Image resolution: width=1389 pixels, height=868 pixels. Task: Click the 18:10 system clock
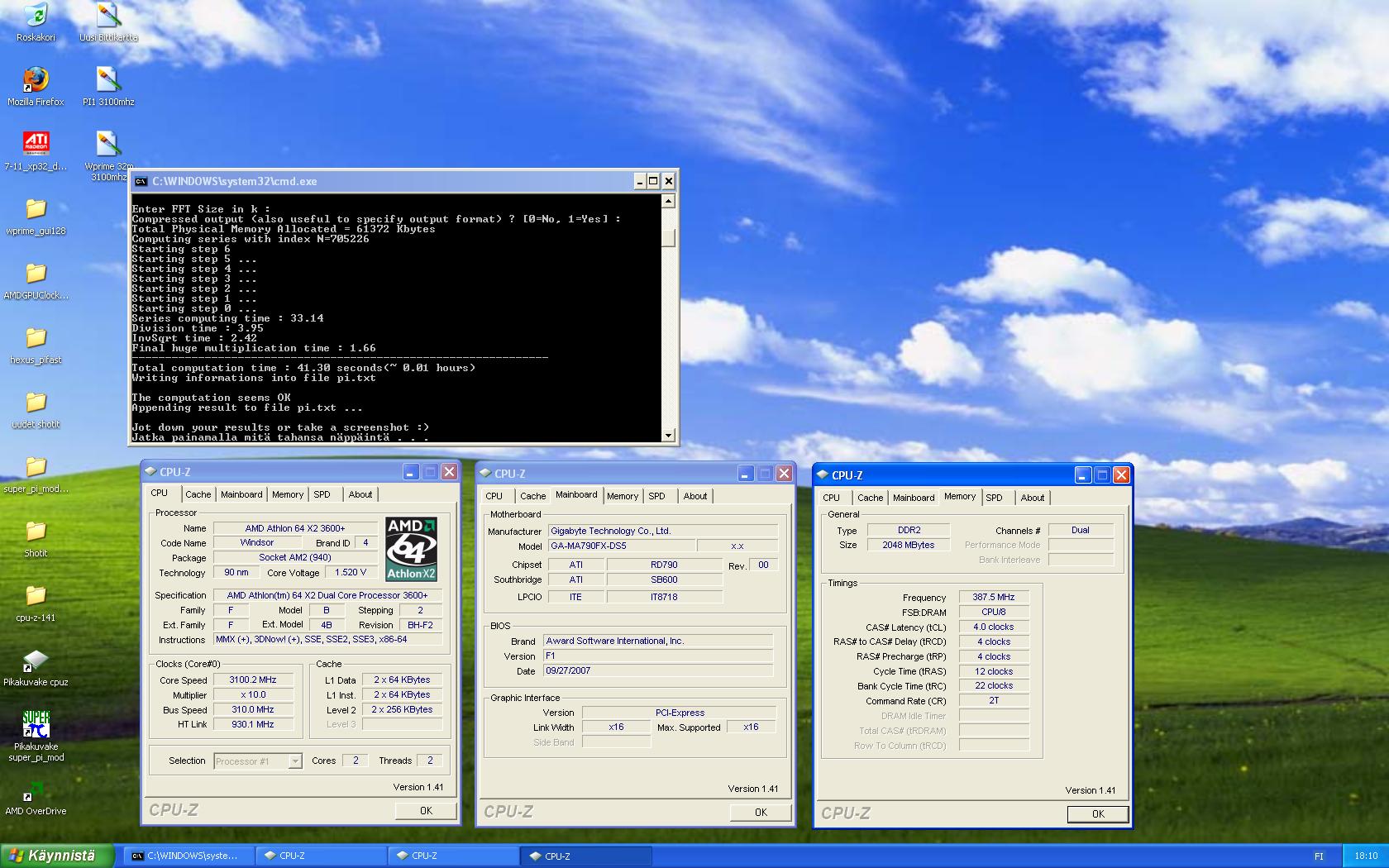(x=1366, y=856)
